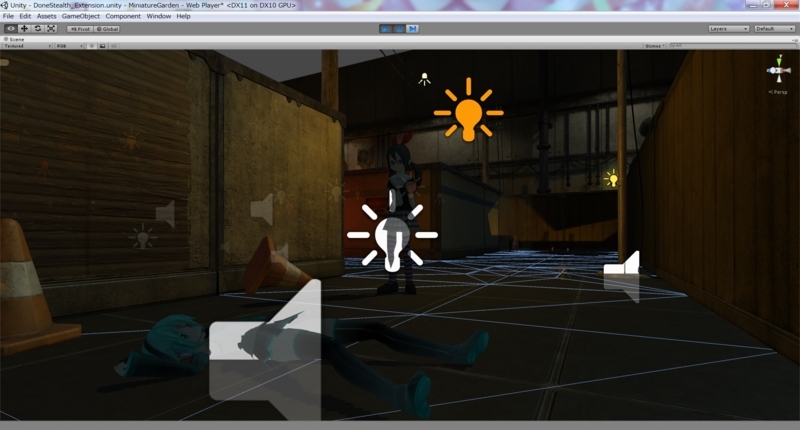Select the small yellow light gizmo
800x430 pixels.
tap(612, 178)
